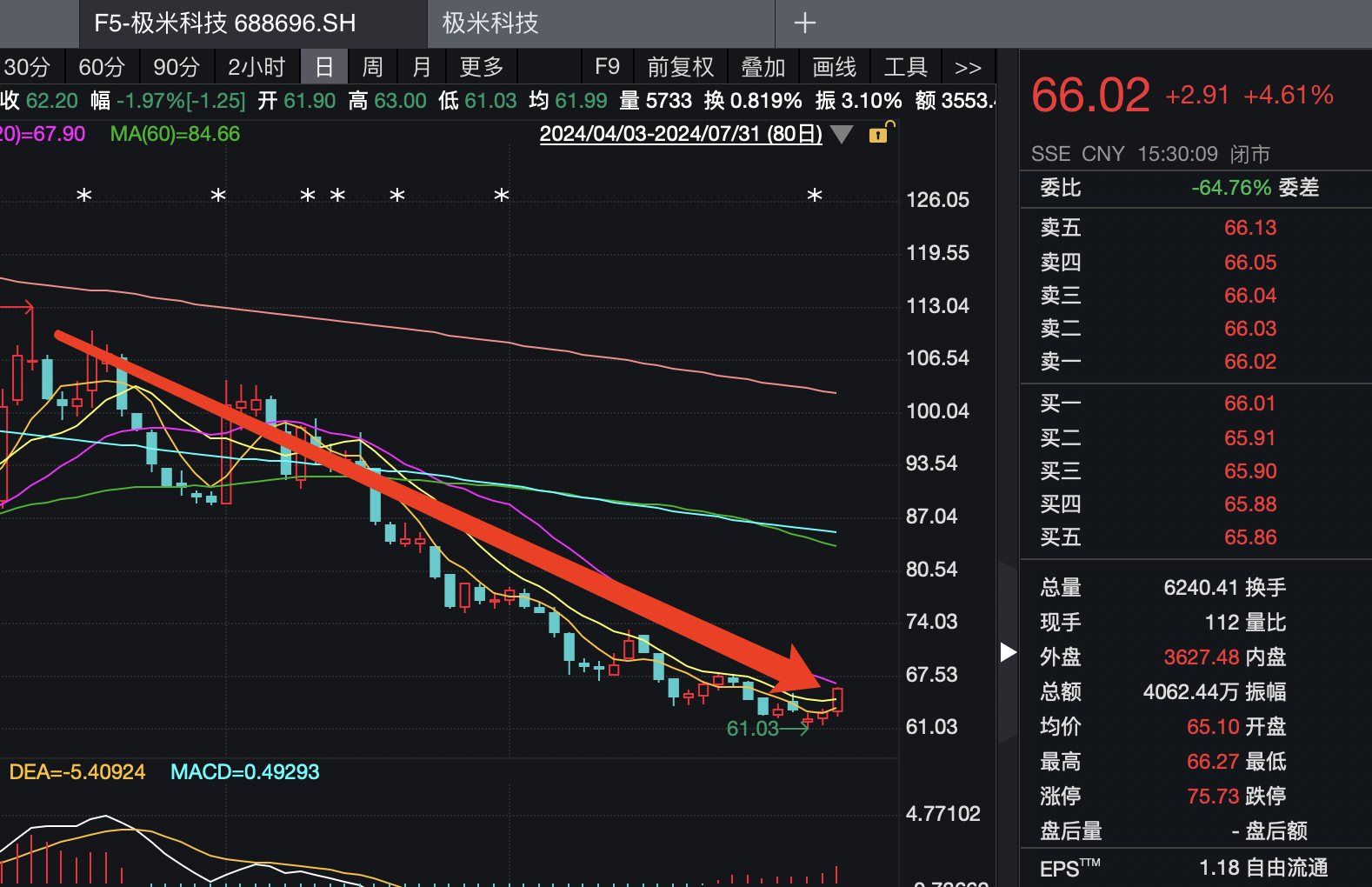1372x887 pixels.
Task: Open a new tab with the plus icon
Action: (x=805, y=23)
